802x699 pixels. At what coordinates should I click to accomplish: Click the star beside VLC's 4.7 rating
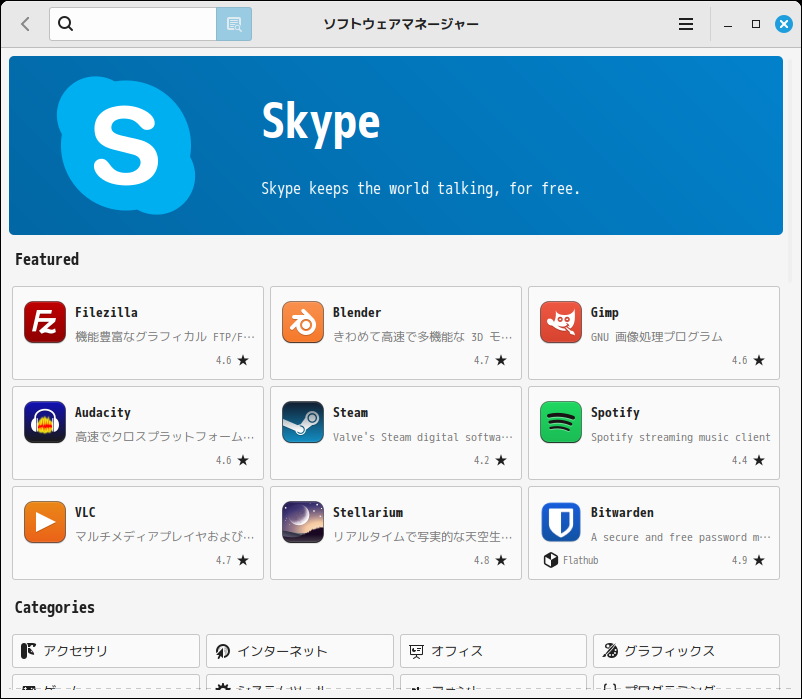tap(243, 560)
